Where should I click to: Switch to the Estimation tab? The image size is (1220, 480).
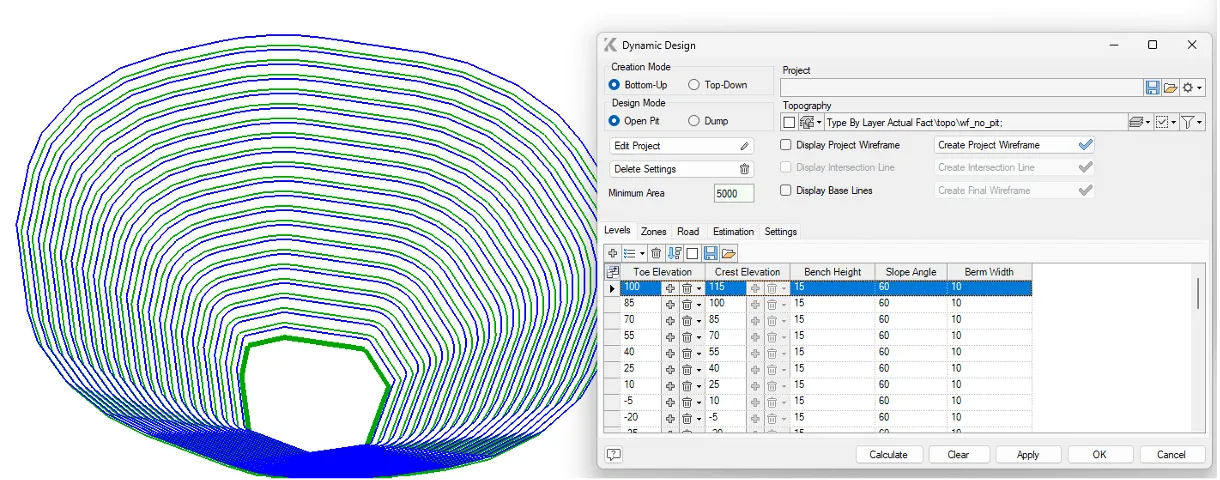733,231
